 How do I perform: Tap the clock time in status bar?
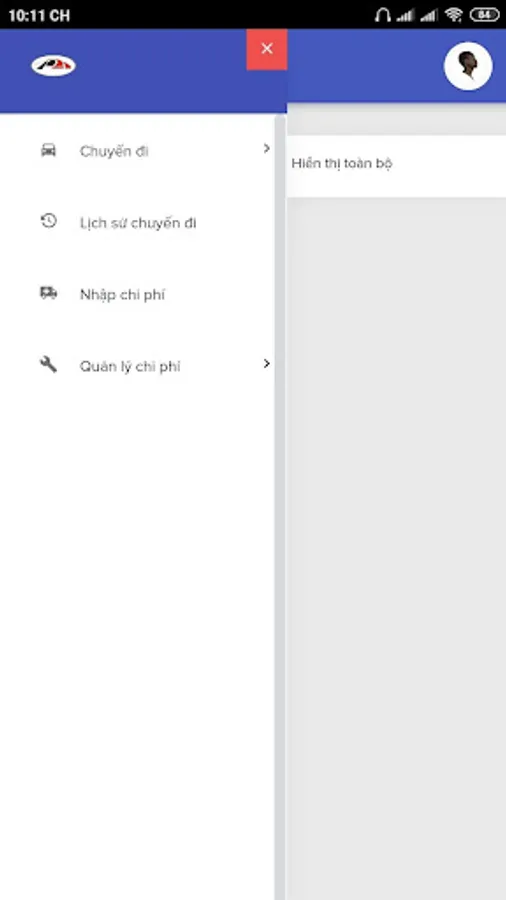[x=39, y=15]
